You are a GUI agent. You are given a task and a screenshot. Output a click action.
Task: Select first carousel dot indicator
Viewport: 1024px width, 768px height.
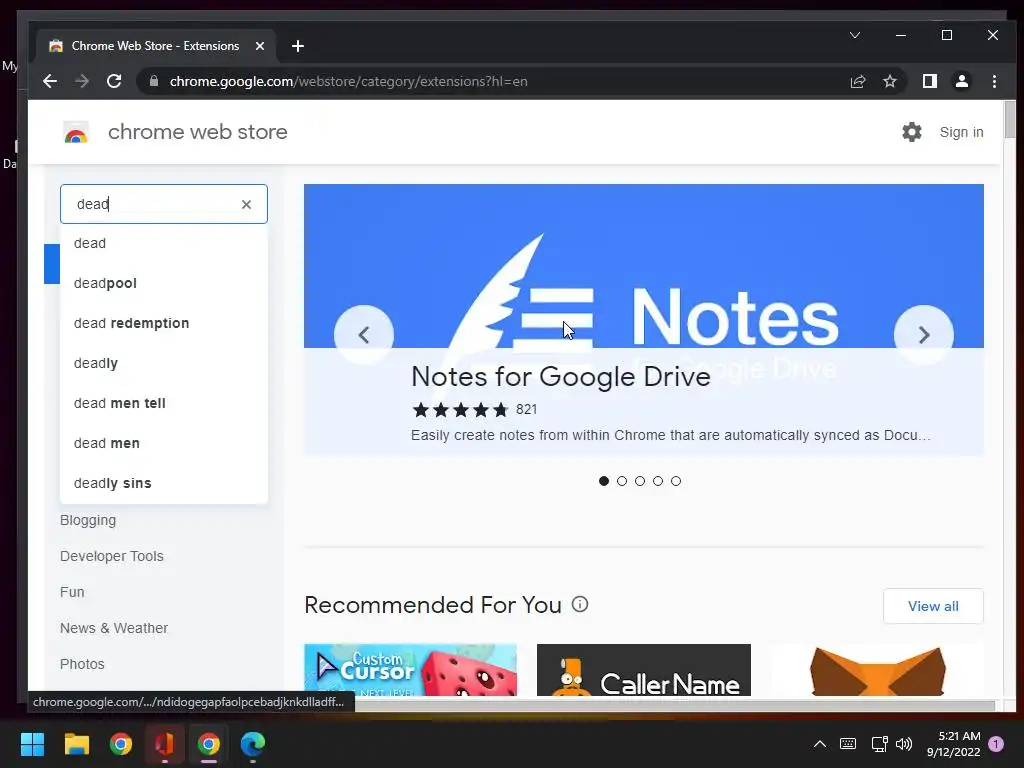[604, 481]
